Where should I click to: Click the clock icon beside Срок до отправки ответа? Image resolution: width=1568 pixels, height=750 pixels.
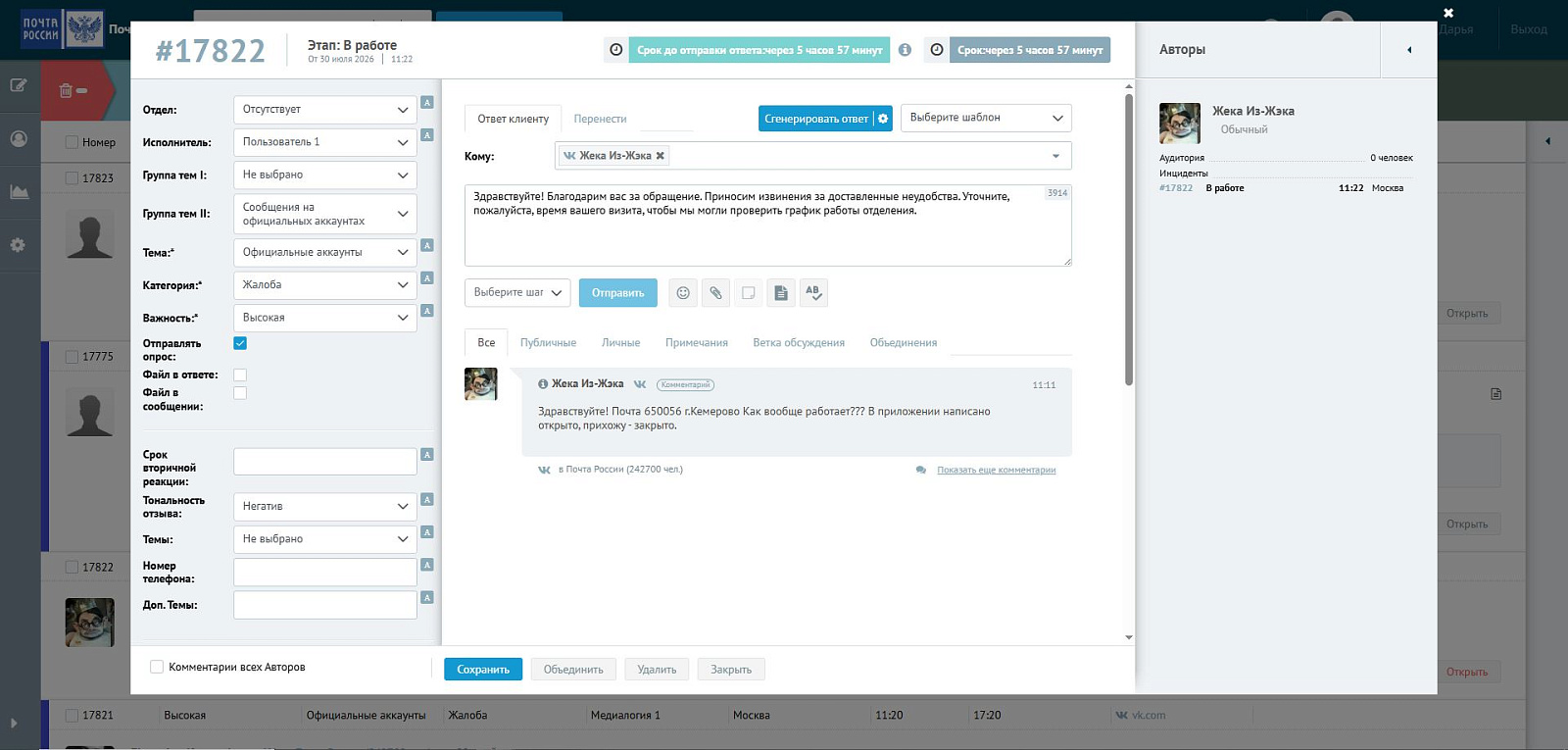point(615,49)
